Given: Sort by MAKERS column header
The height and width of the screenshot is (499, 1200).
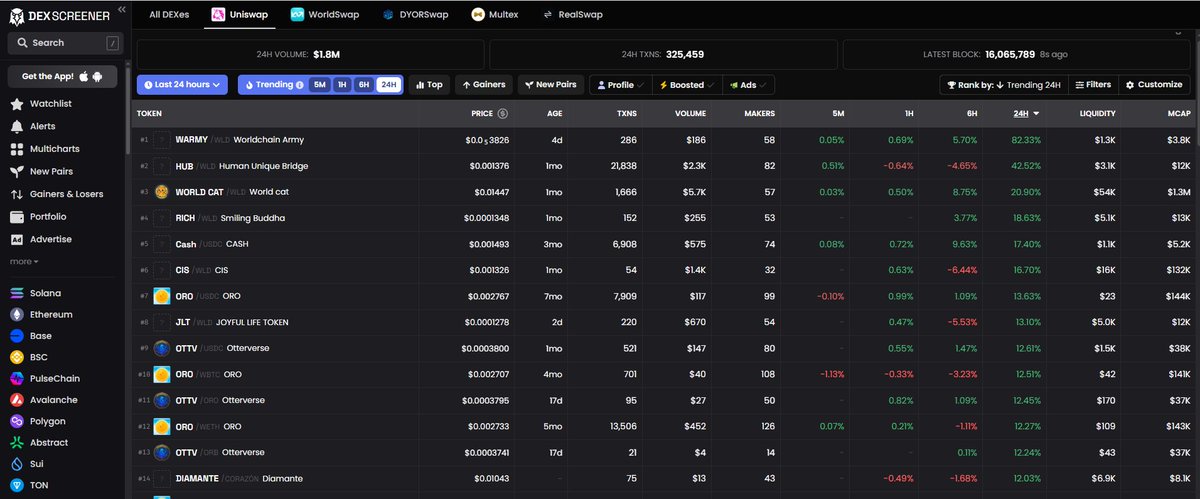Looking at the screenshot, I should point(759,114).
